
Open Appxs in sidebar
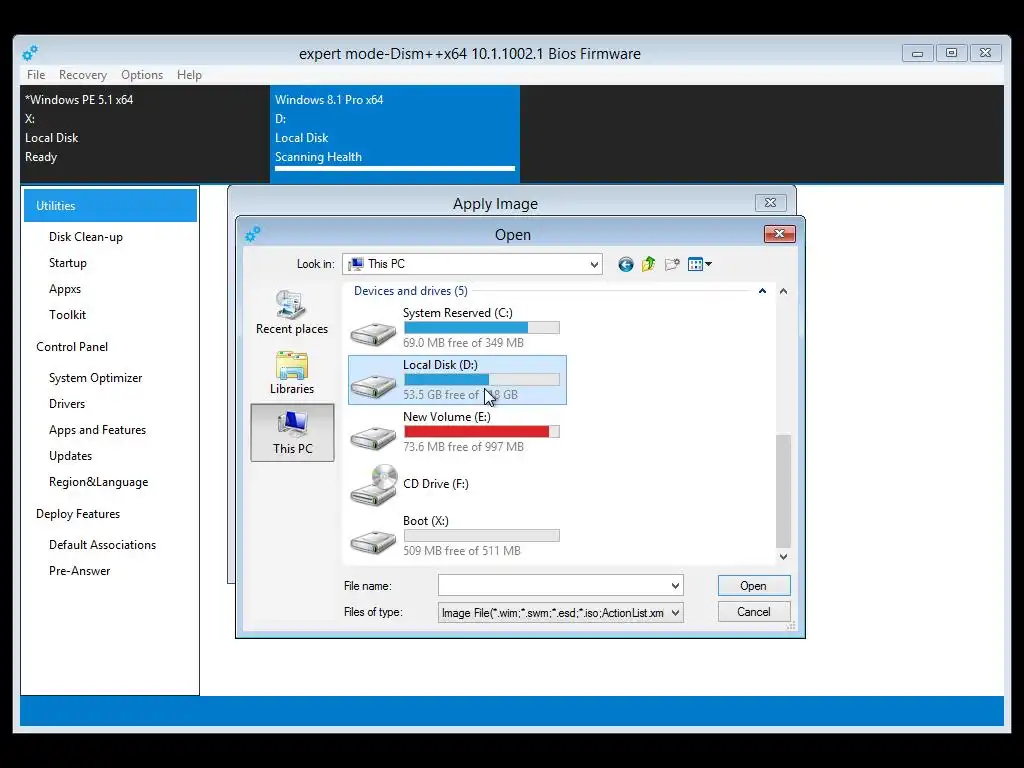point(65,289)
